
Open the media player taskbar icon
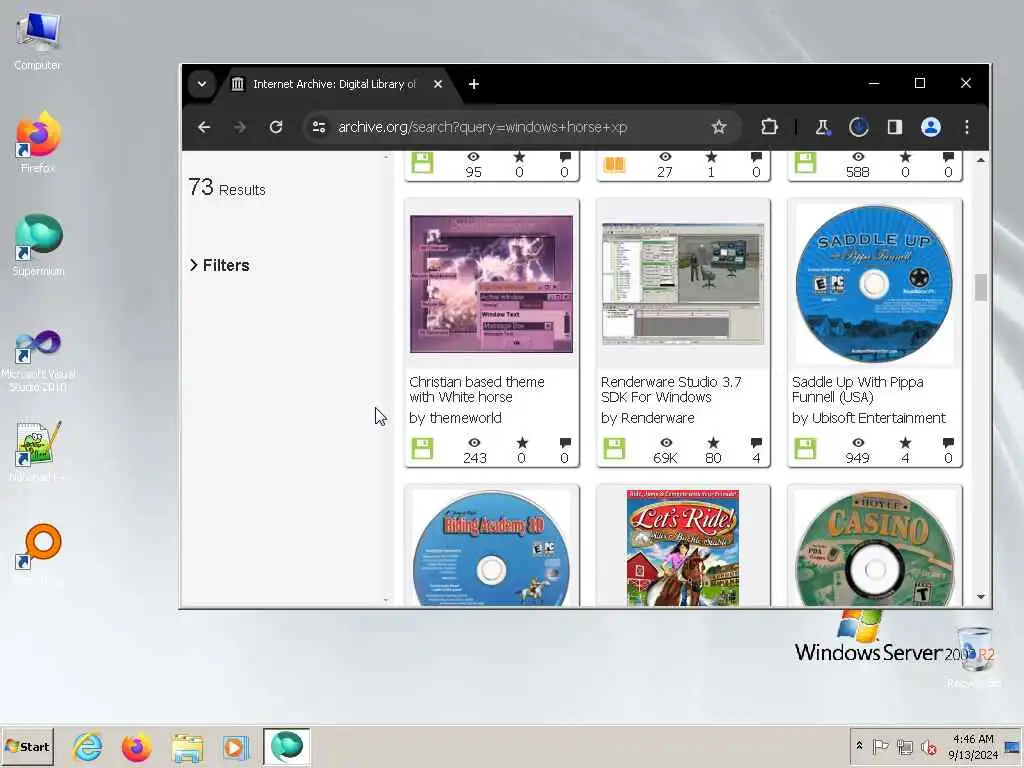tap(236, 747)
